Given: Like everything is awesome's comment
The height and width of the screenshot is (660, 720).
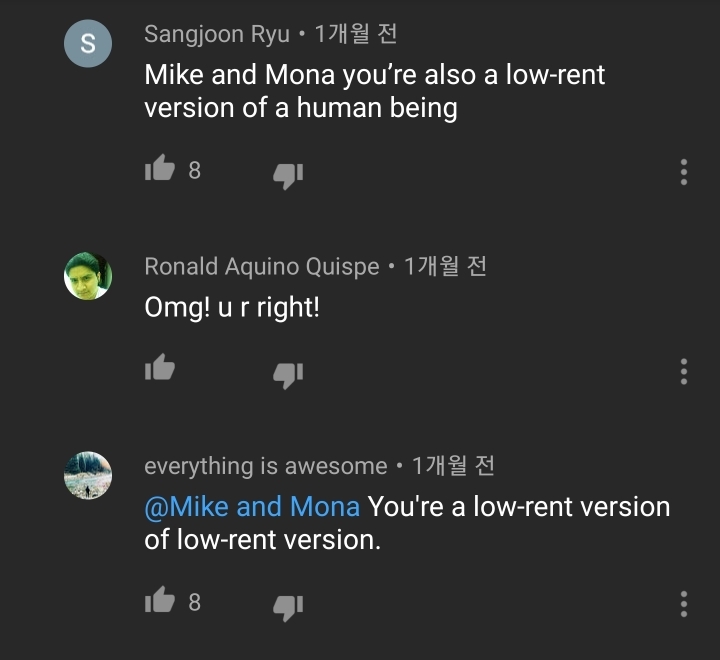Looking at the screenshot, I should coord(160,601).
